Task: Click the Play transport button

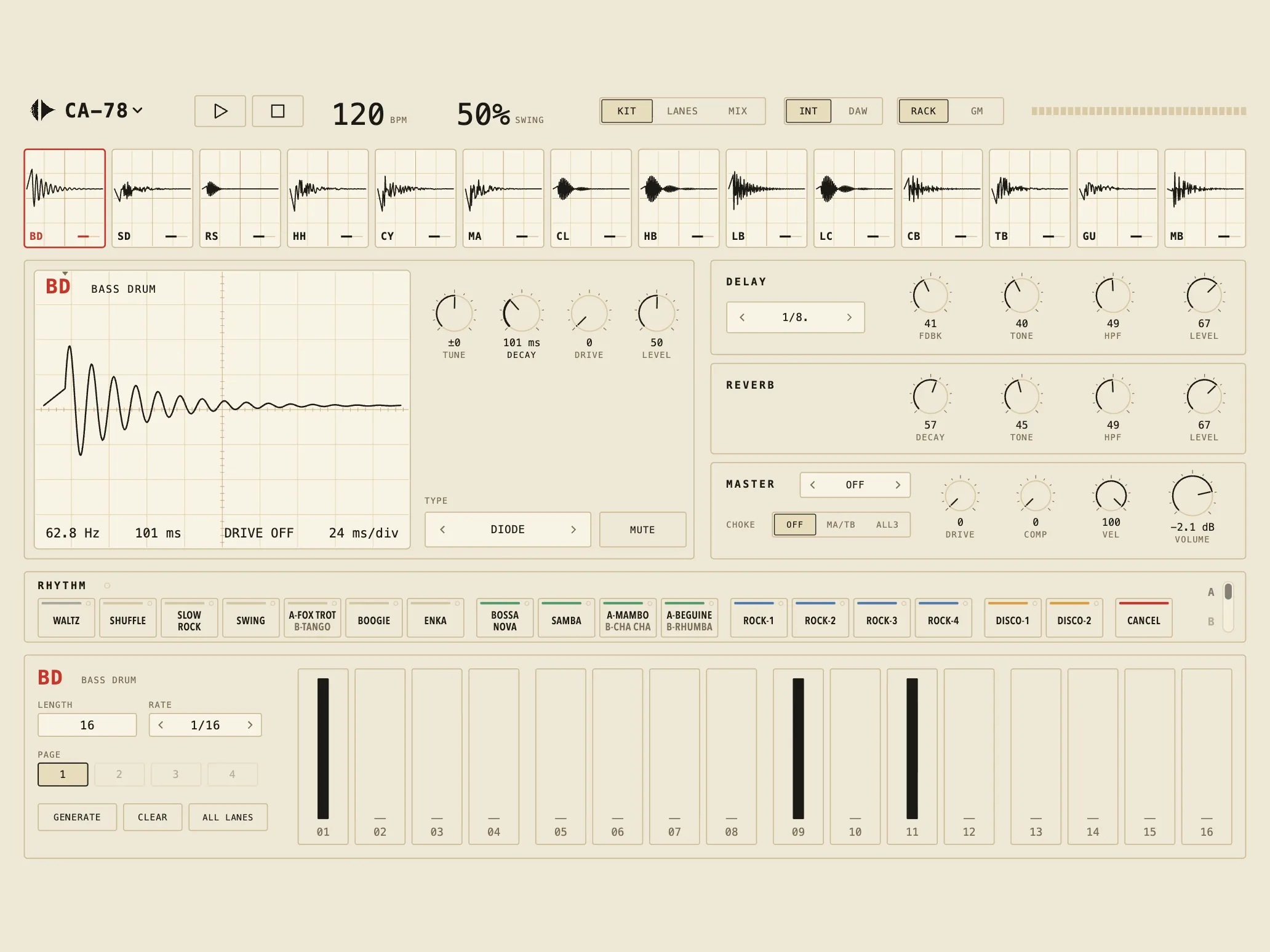Action: [x=220, y=111]
